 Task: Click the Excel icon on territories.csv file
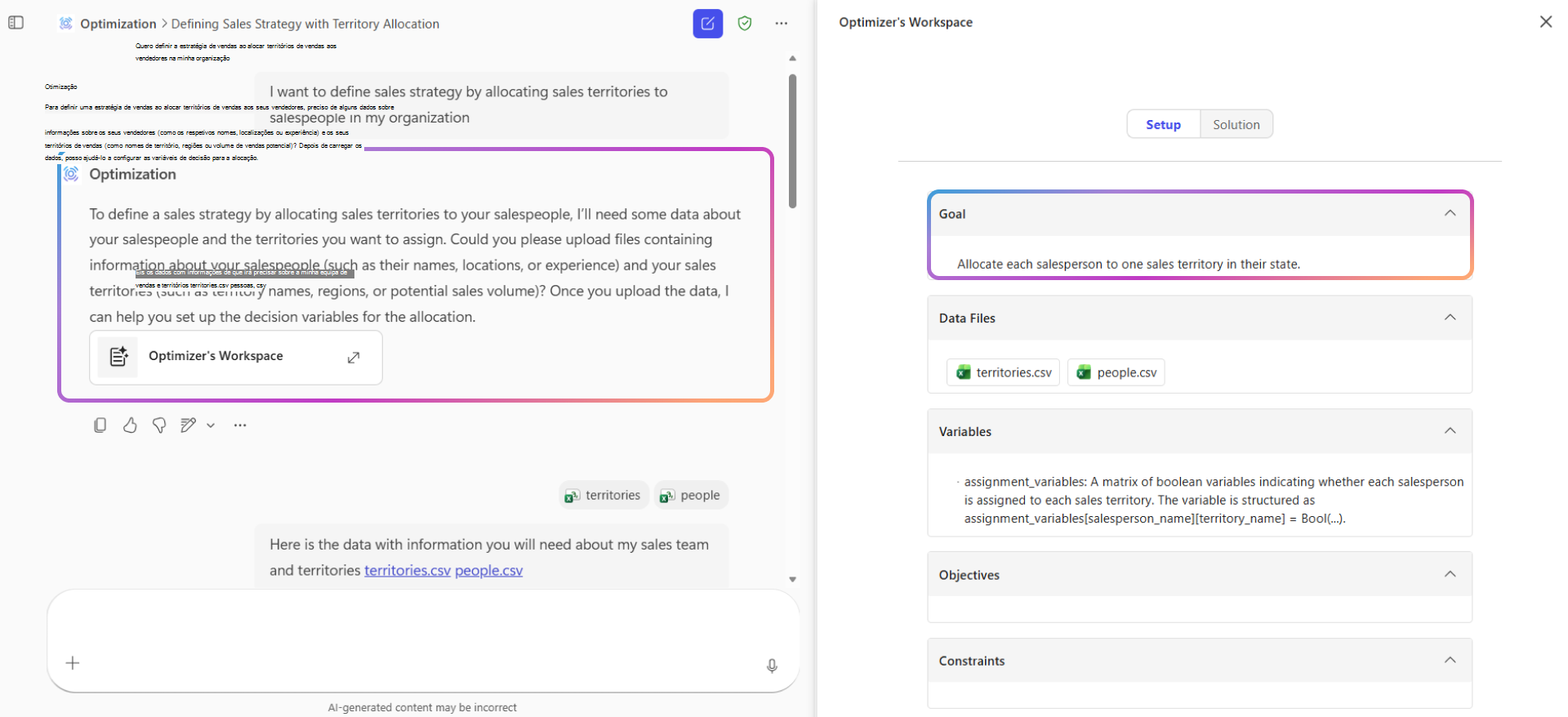point(964,372)
